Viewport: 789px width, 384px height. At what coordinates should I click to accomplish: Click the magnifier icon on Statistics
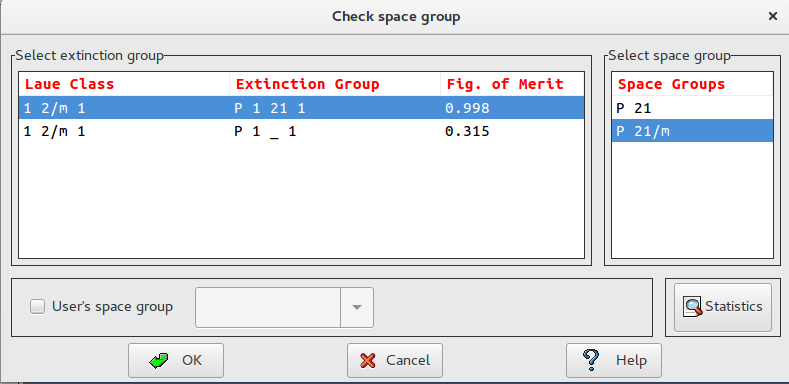692,306
